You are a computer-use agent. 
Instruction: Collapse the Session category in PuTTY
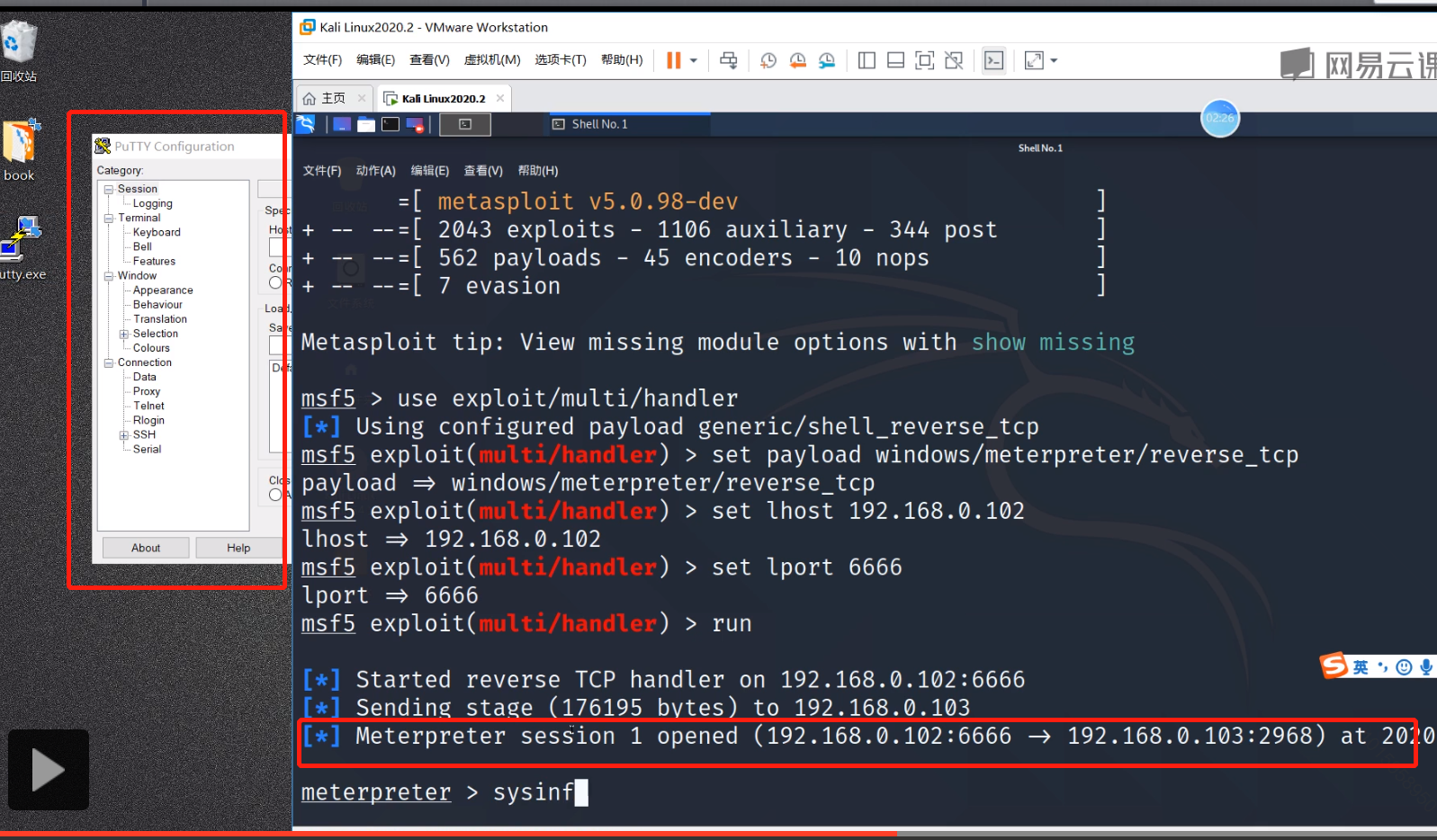pyautogui.click(x=109, y=190)
